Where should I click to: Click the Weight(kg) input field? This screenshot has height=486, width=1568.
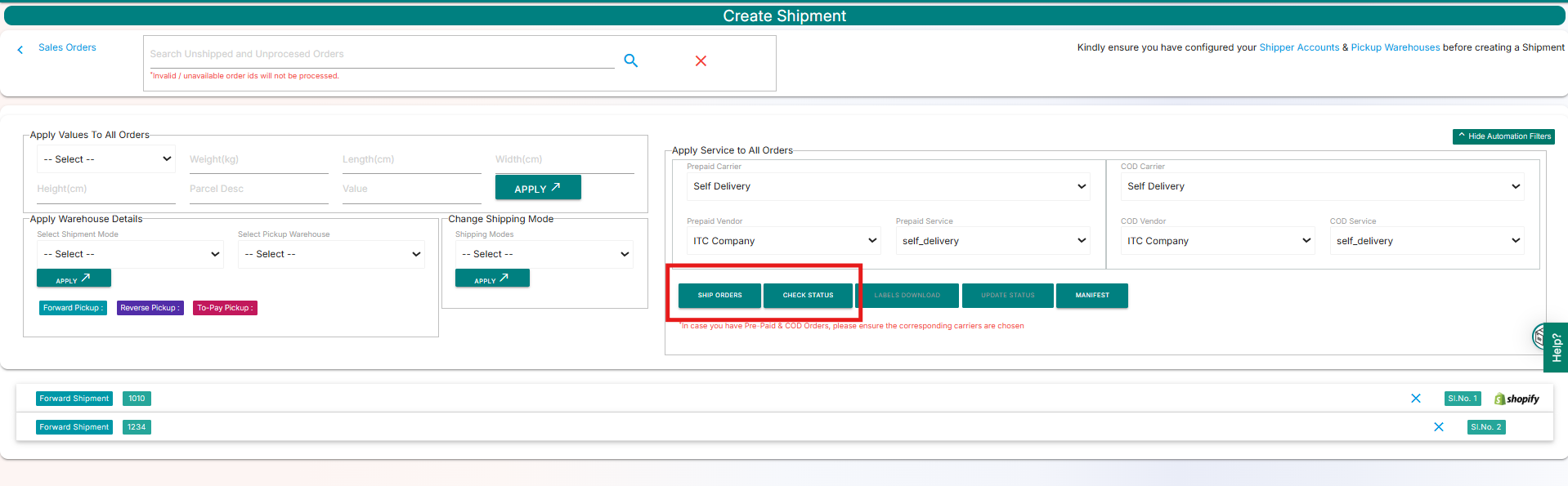(258, 160)
